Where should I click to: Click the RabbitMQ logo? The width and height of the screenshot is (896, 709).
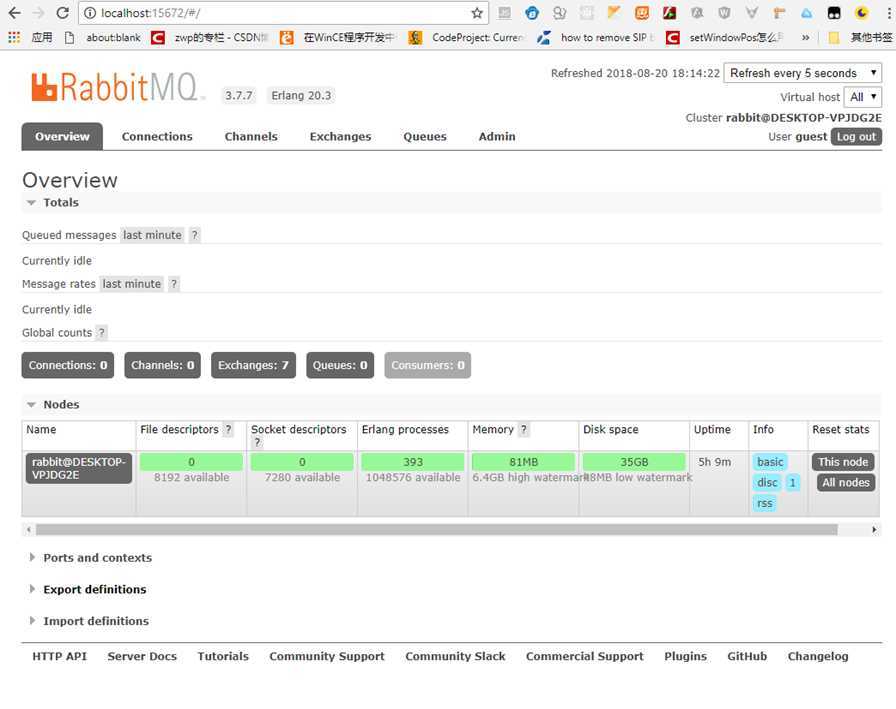(115, 87)
